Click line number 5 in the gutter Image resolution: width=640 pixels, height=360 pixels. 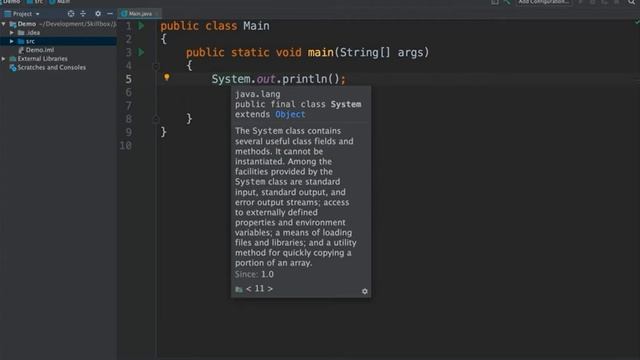pyautogui.click(x=128, y=79)
